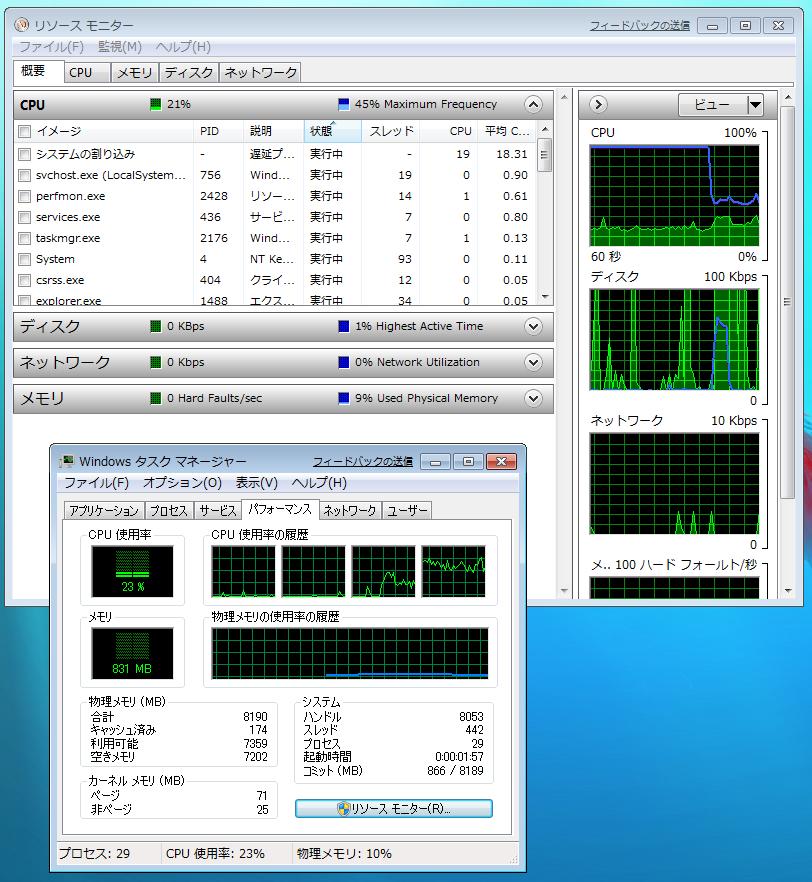This screenshot has width=812, height=882.
Task: Click the shield icon on Resource Monitor button
Action: click(x=344, y=809)
